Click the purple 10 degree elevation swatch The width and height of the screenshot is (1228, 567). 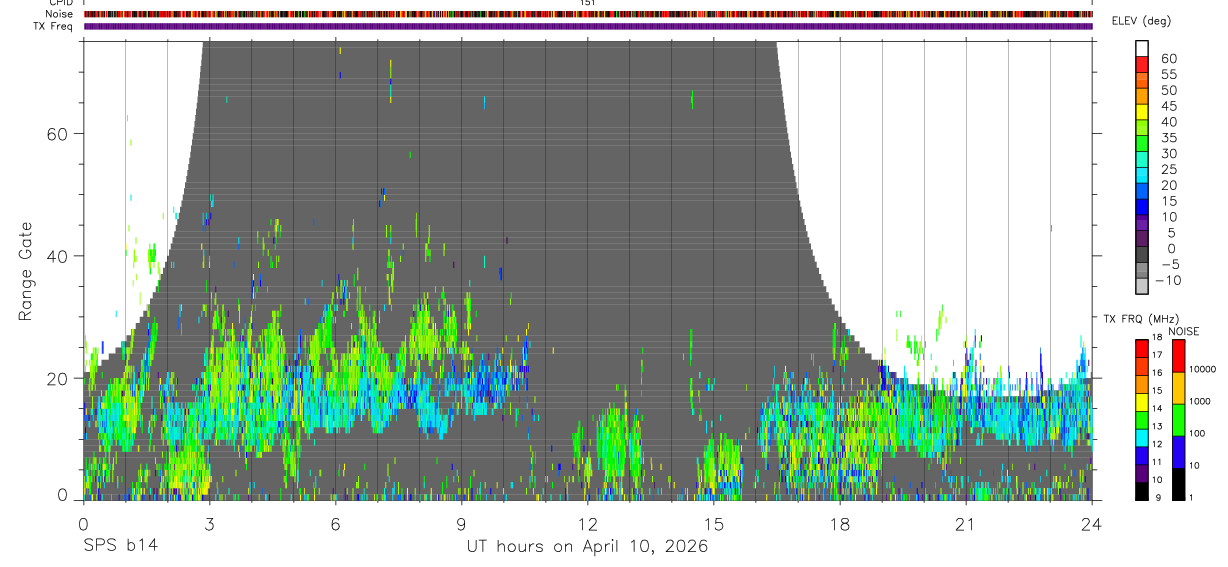point(1142,222)
